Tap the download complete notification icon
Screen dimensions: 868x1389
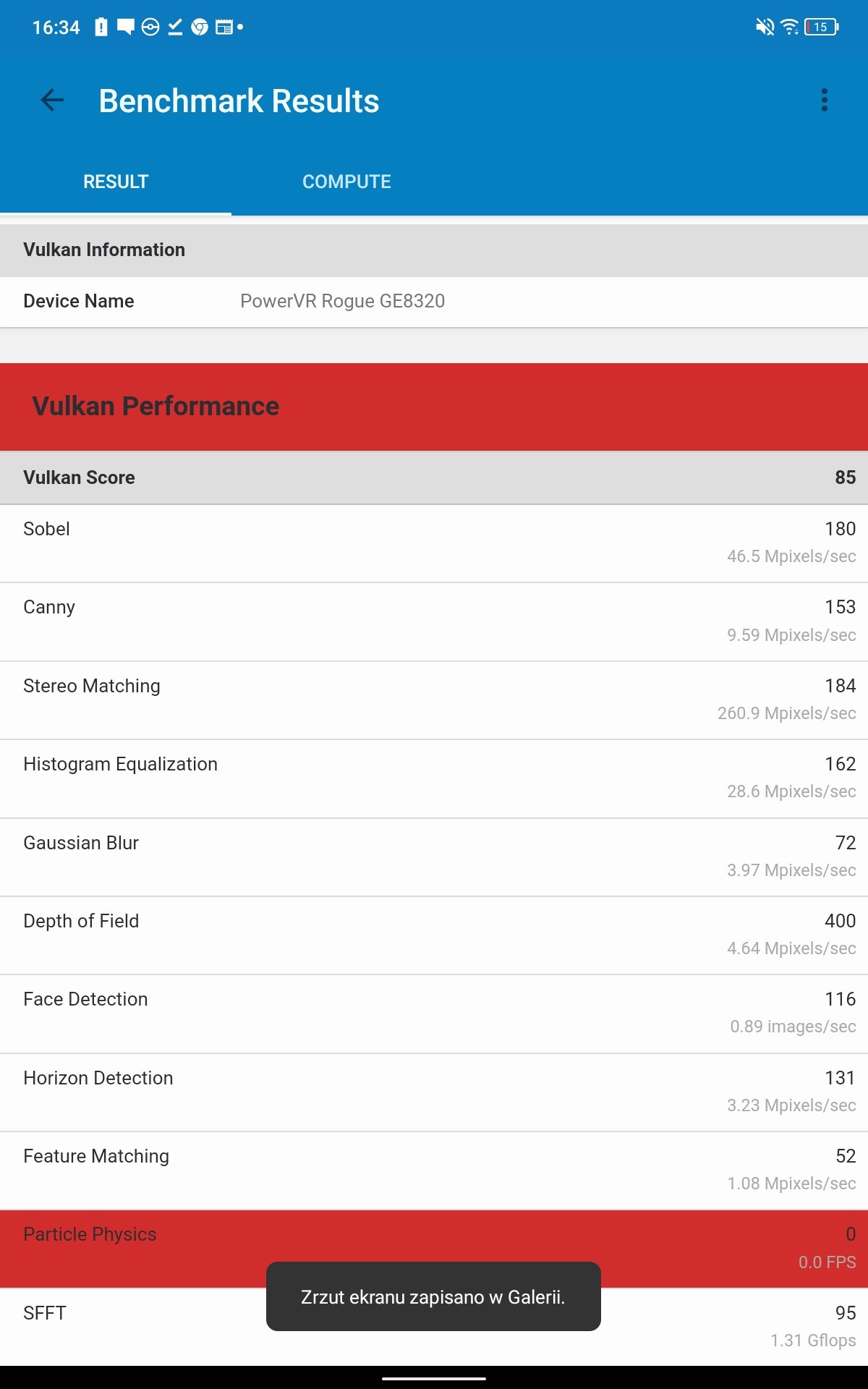(175, 27)
